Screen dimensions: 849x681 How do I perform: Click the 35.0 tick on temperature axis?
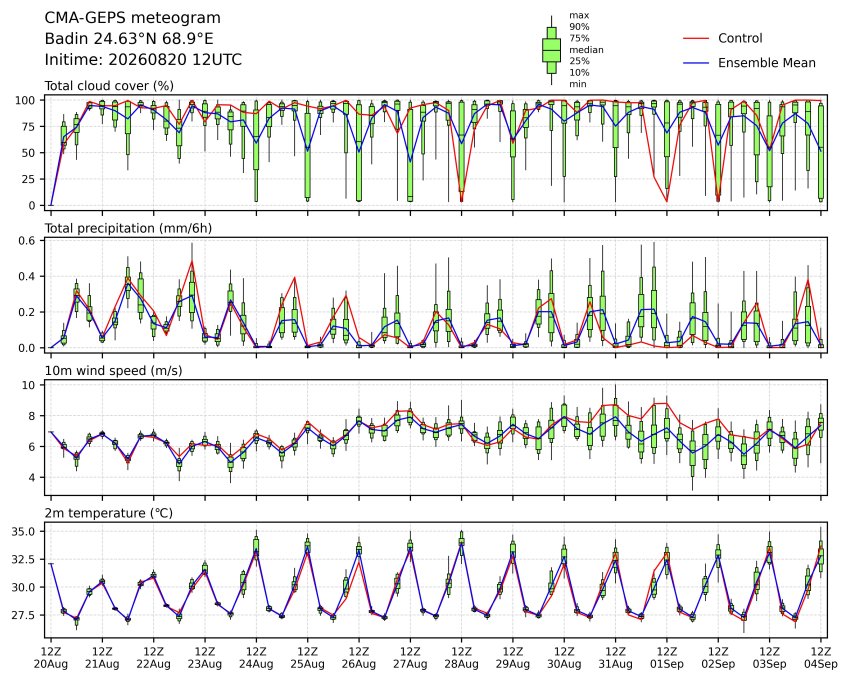click(23, 532)
